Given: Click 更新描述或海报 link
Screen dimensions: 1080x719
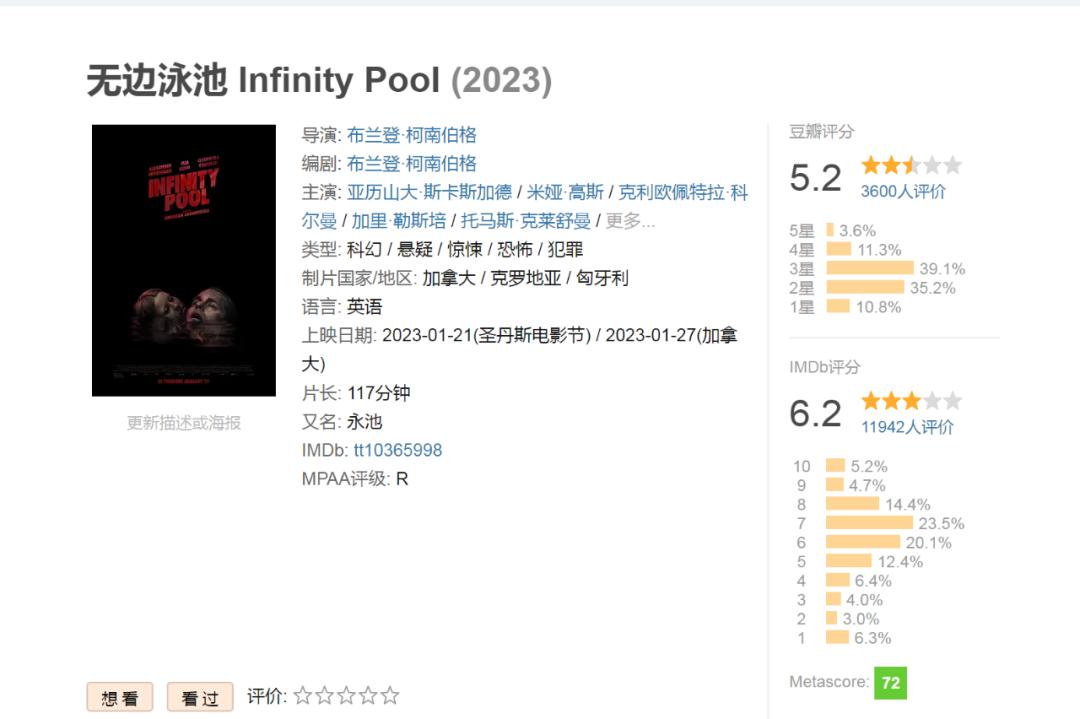Looking at the screenshot, I should 183,423.
